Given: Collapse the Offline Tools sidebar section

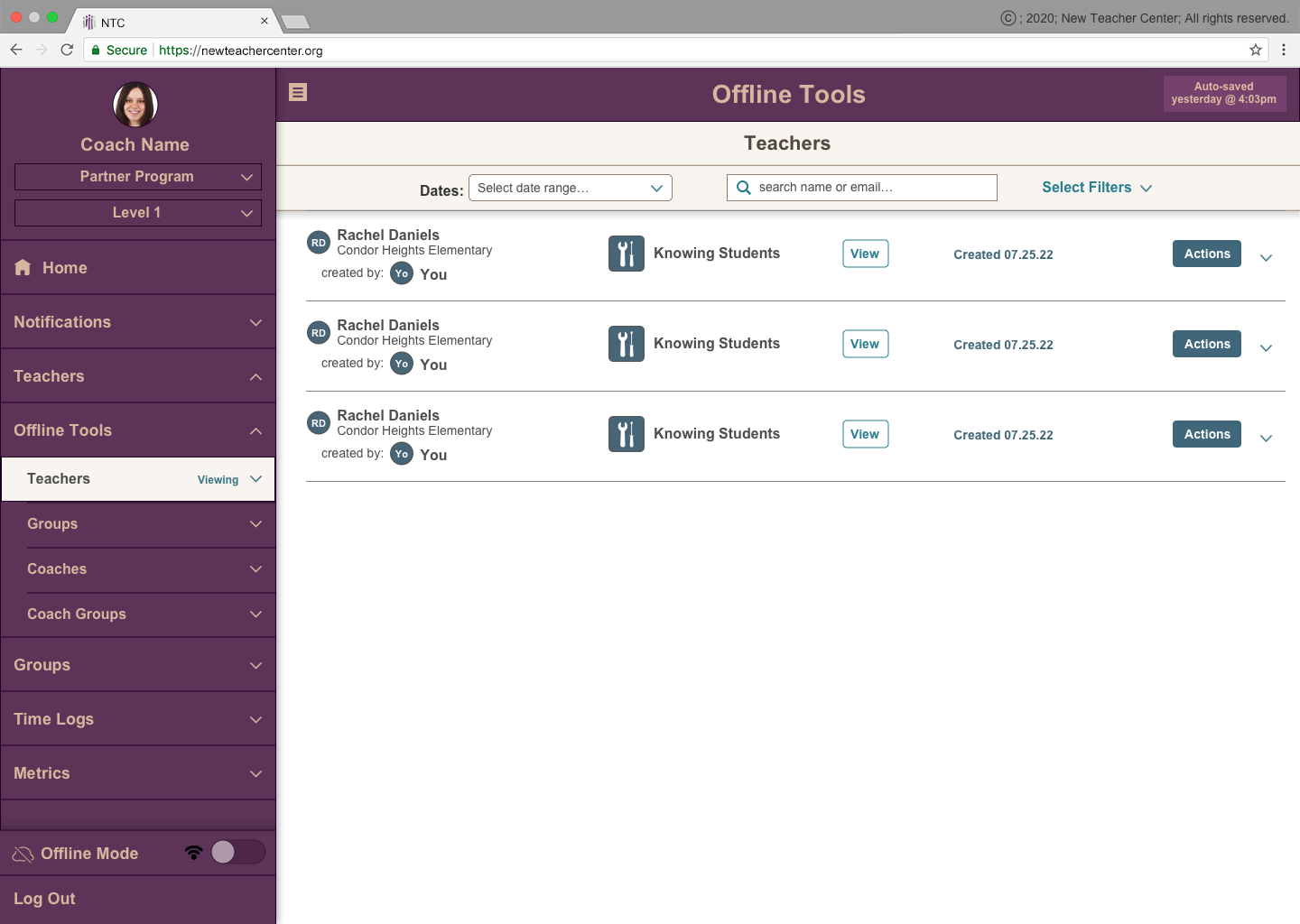Looking at the screenshot, I should point(138,430).
